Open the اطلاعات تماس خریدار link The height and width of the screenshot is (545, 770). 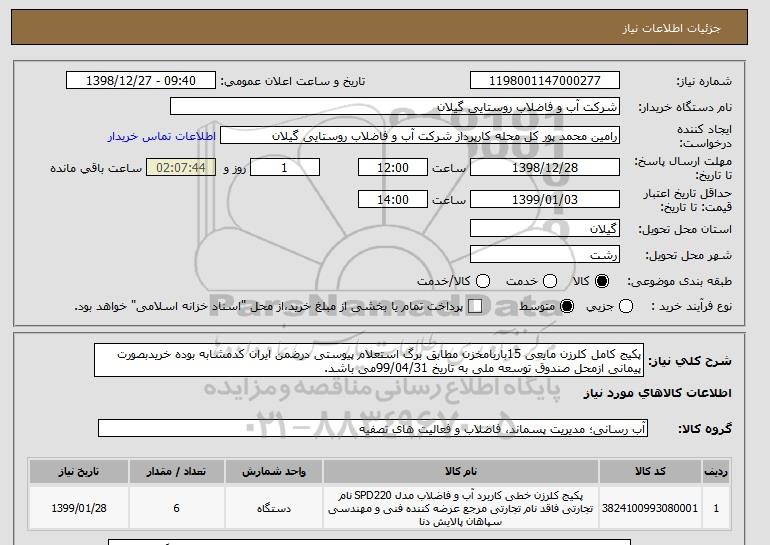coord(162,136)
